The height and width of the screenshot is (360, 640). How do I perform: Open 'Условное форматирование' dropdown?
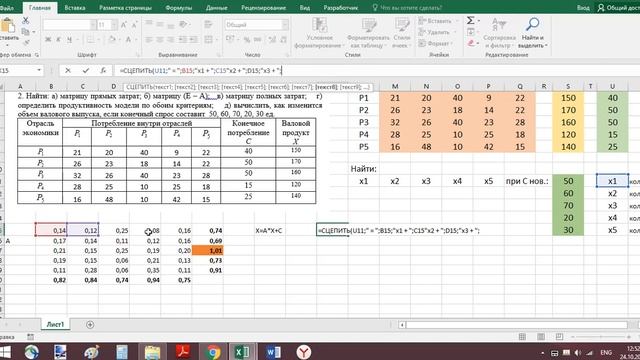pos(320,33)
